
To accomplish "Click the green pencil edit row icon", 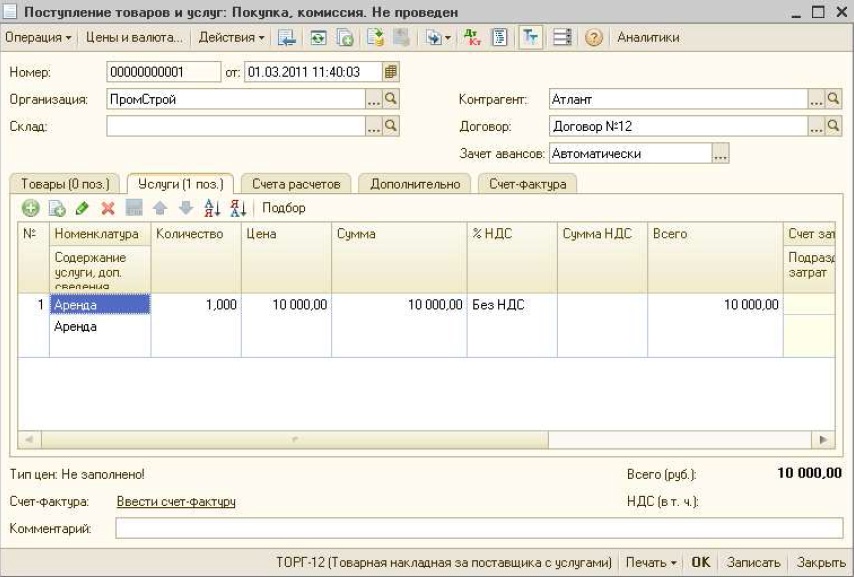I will 82,208.
